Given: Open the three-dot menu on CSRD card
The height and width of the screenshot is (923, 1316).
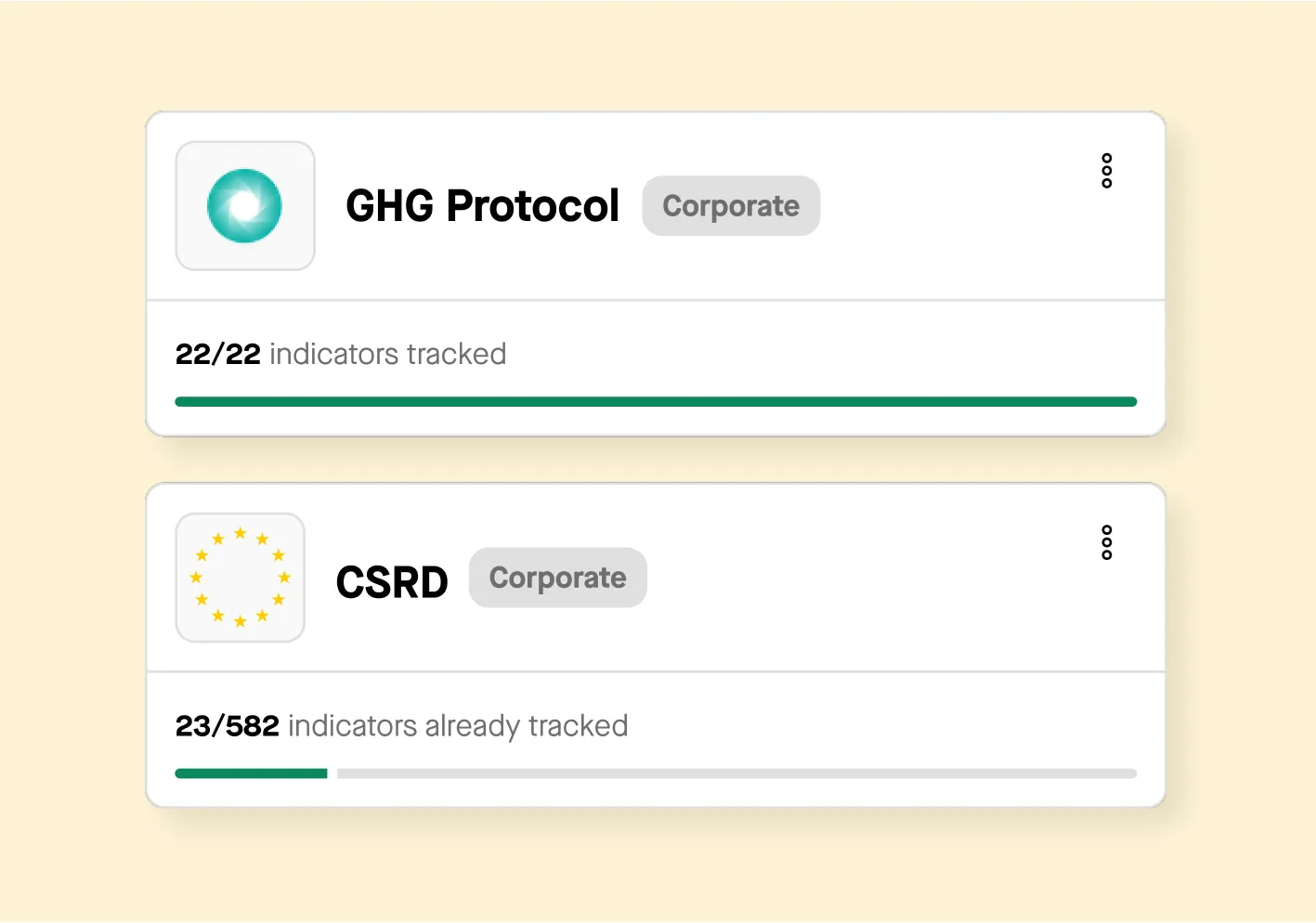Looking at the screenshot, I should click(1106, 542).
